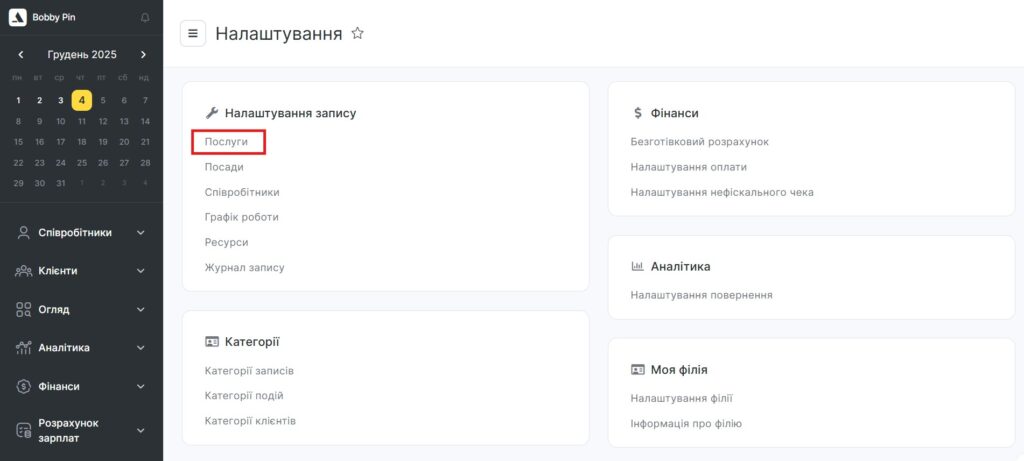
Task: Go to previous month in calendar
Action: [x=21, y=55]
